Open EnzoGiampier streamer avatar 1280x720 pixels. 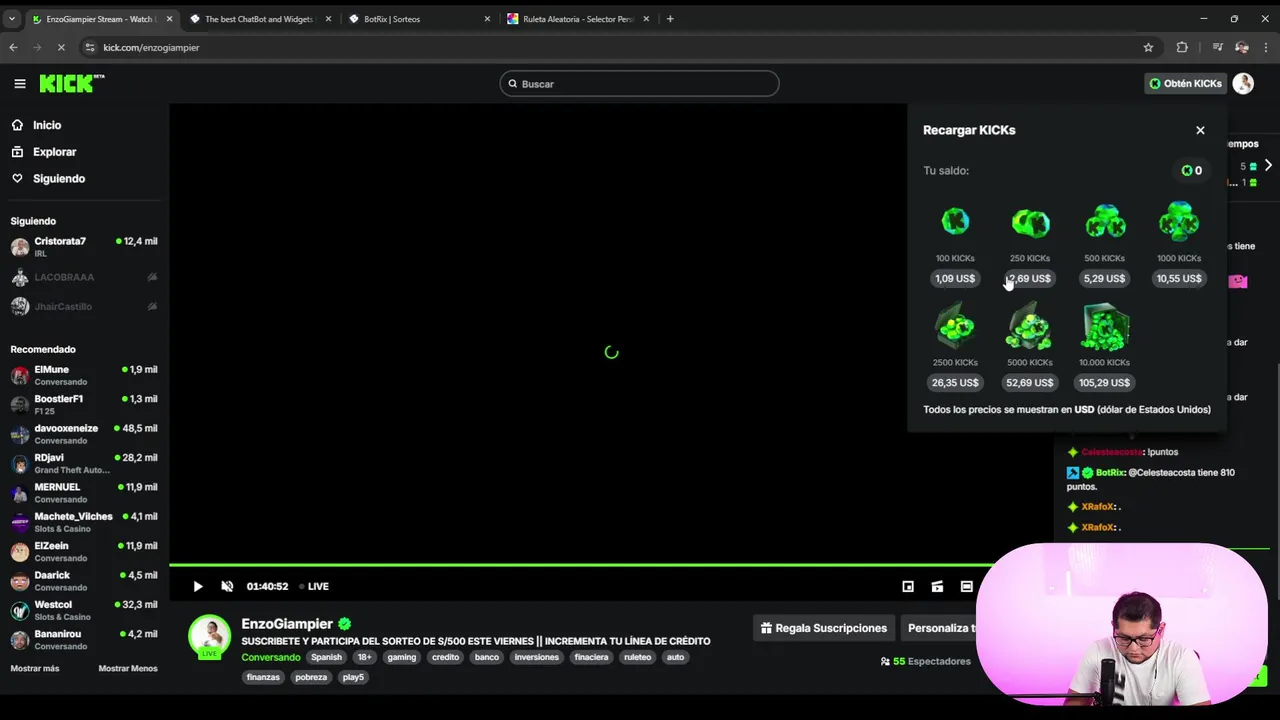tap(209, 636)
